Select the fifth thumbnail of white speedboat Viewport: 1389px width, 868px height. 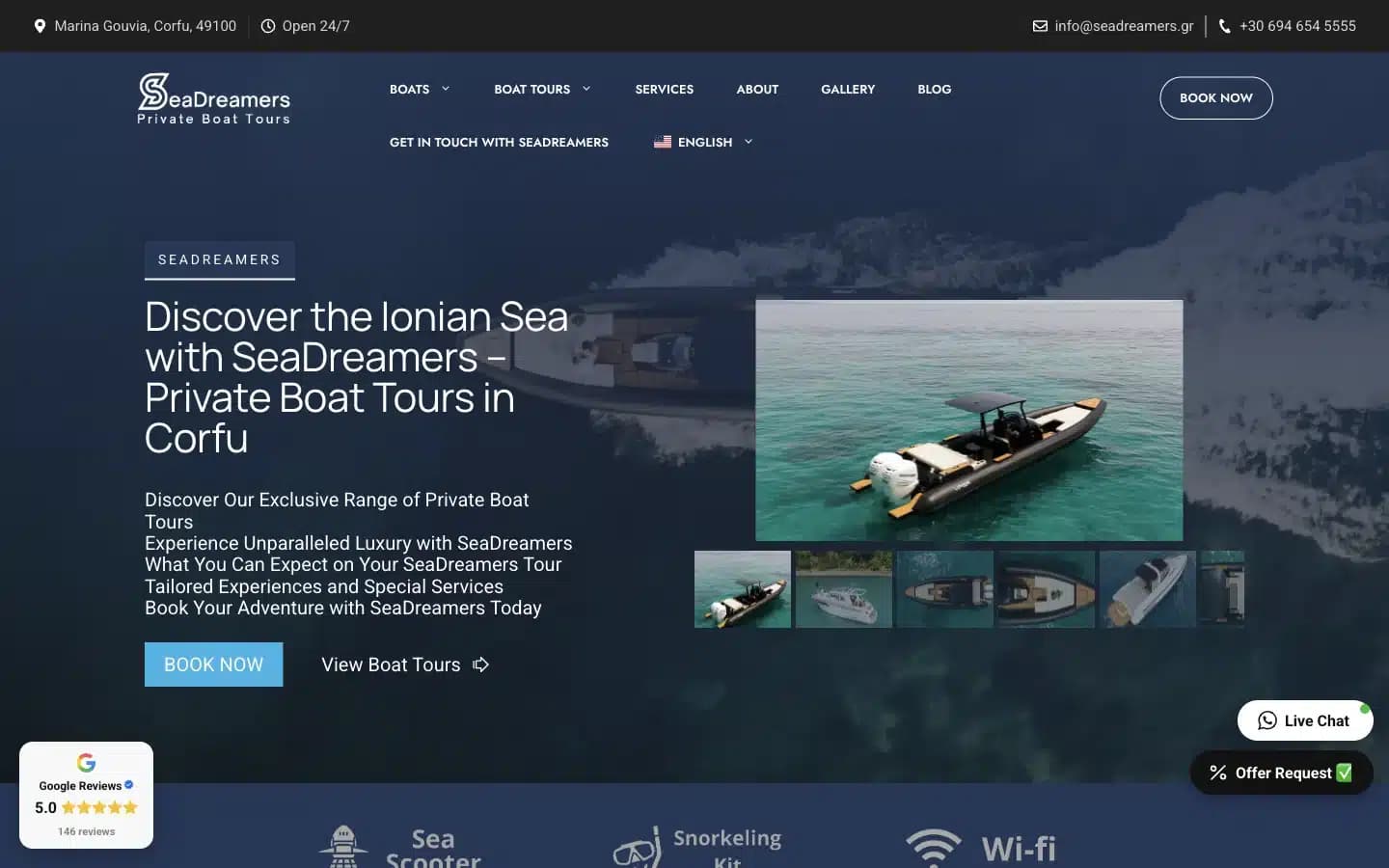tap(1148, 589)
